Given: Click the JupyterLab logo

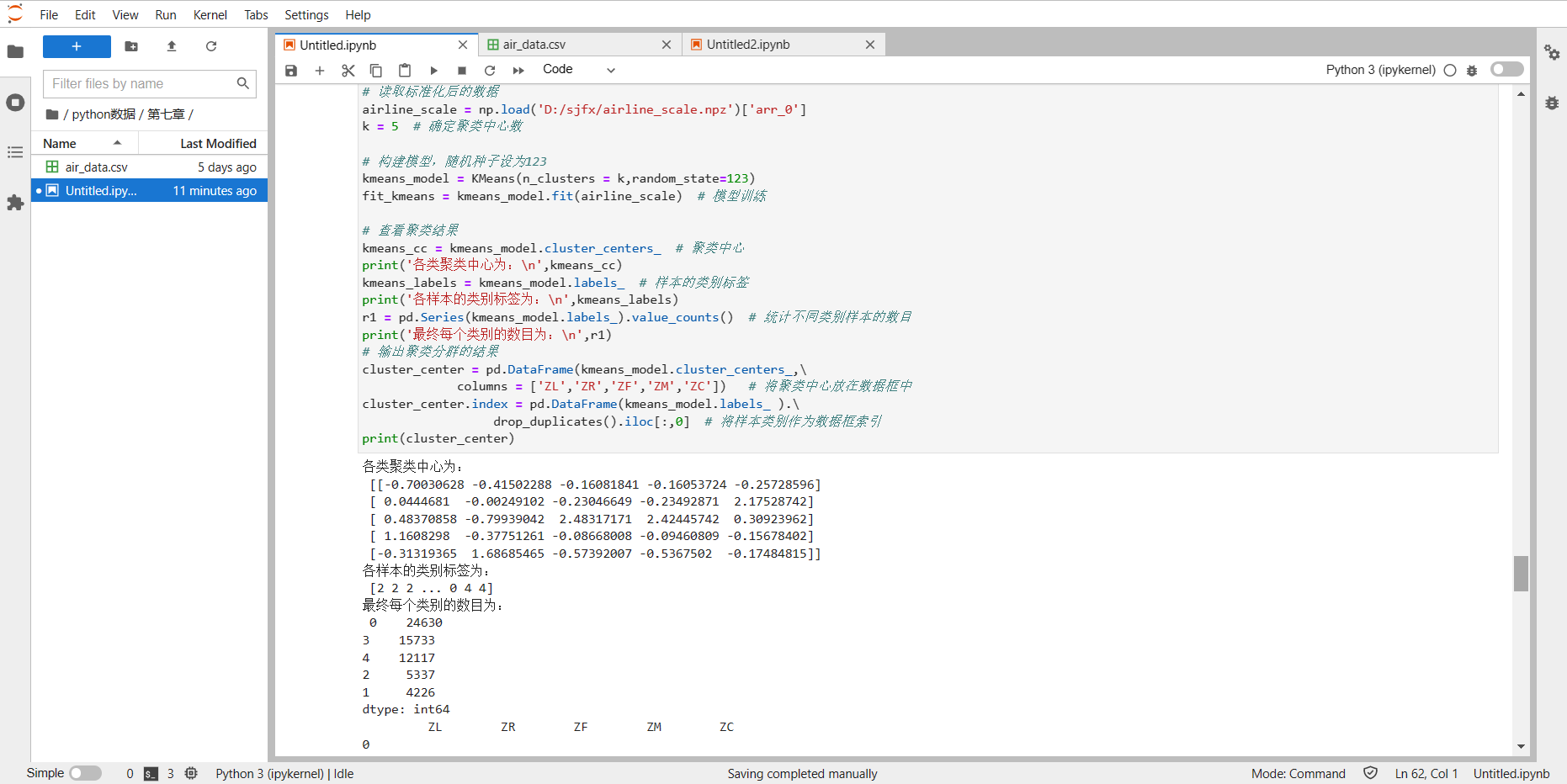Looking at the screenshot, I should (15, 13).
